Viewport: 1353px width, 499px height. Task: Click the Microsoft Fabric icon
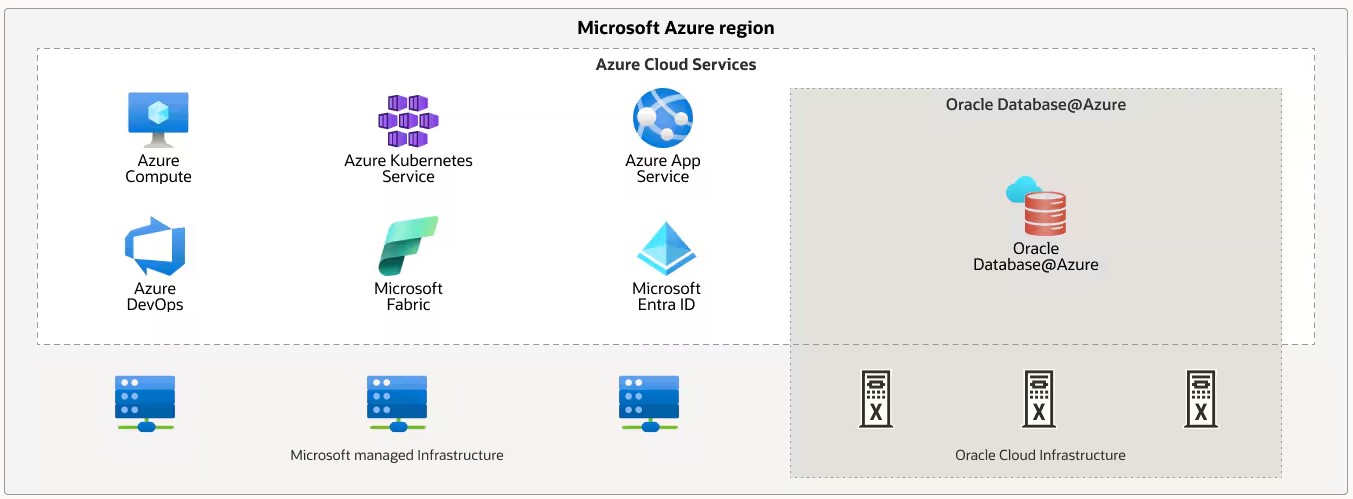pyautogui.click(x=408, y=246)
